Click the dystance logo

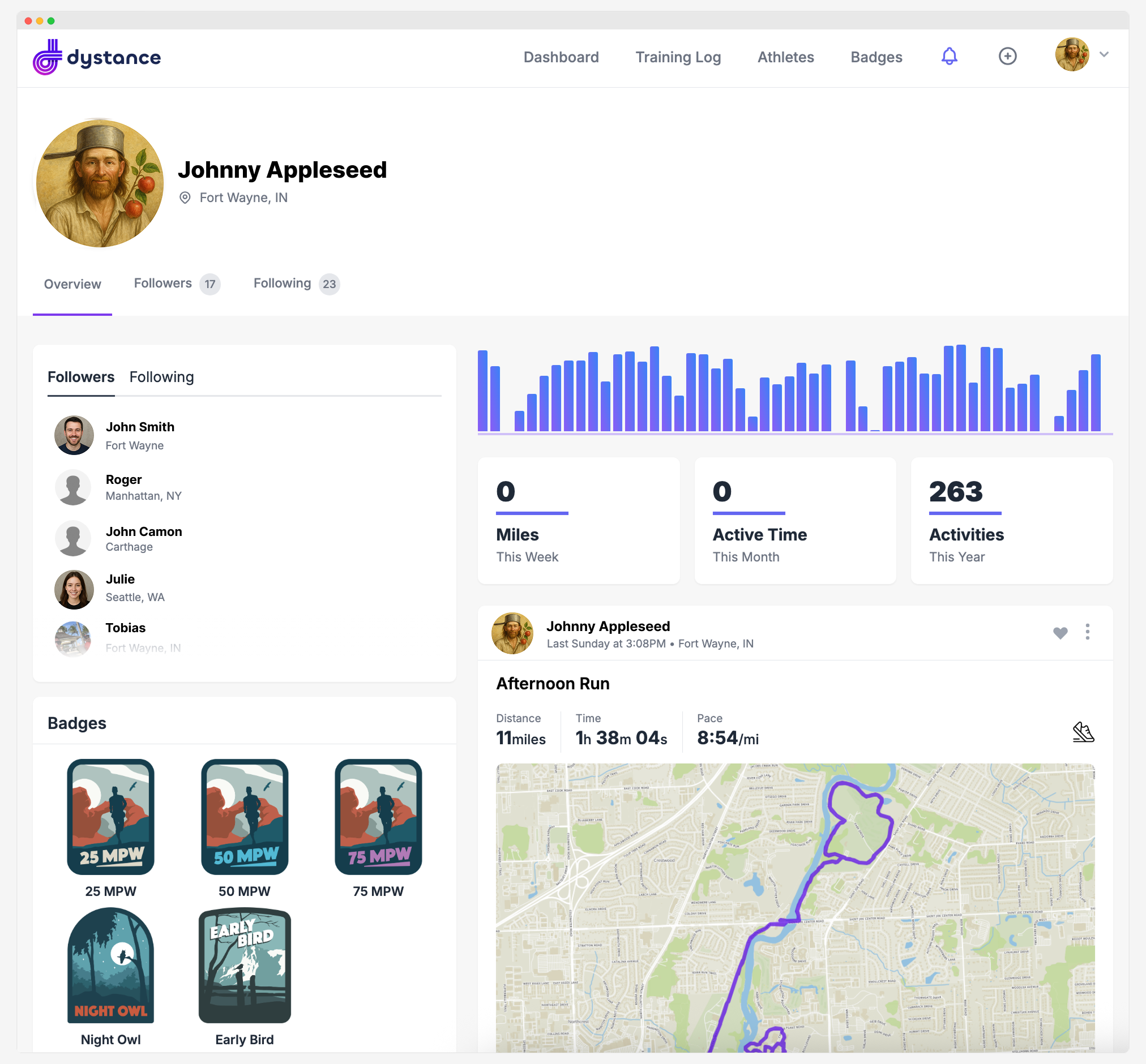click(x=97, y=57)
